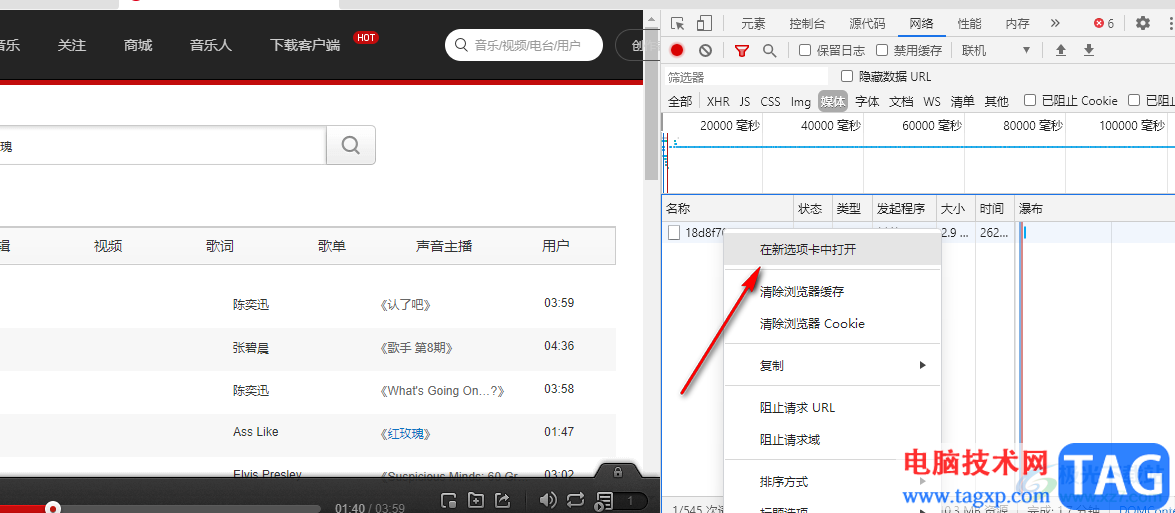Stop recording the network log
Image resolution: width=1175 pixels, height=513 pixels.
tap(677, 50)
